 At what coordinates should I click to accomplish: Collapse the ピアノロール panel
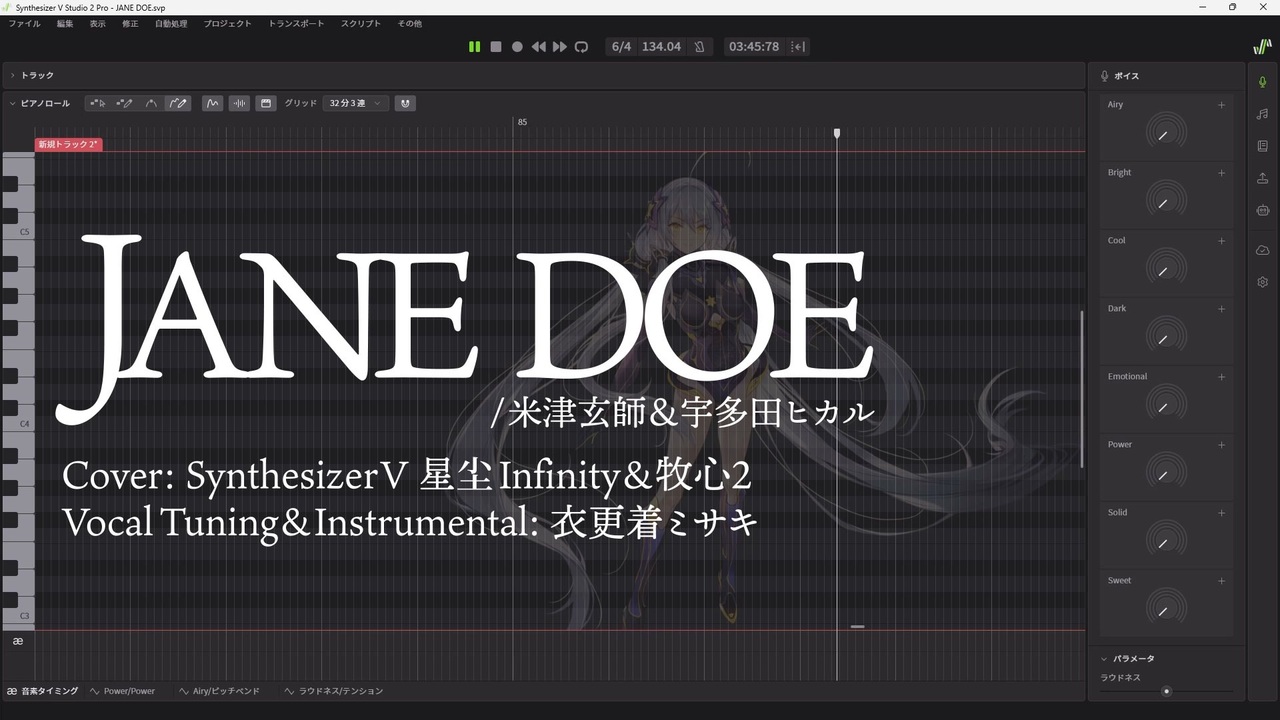pyautogui.click(x=12, y=103)
